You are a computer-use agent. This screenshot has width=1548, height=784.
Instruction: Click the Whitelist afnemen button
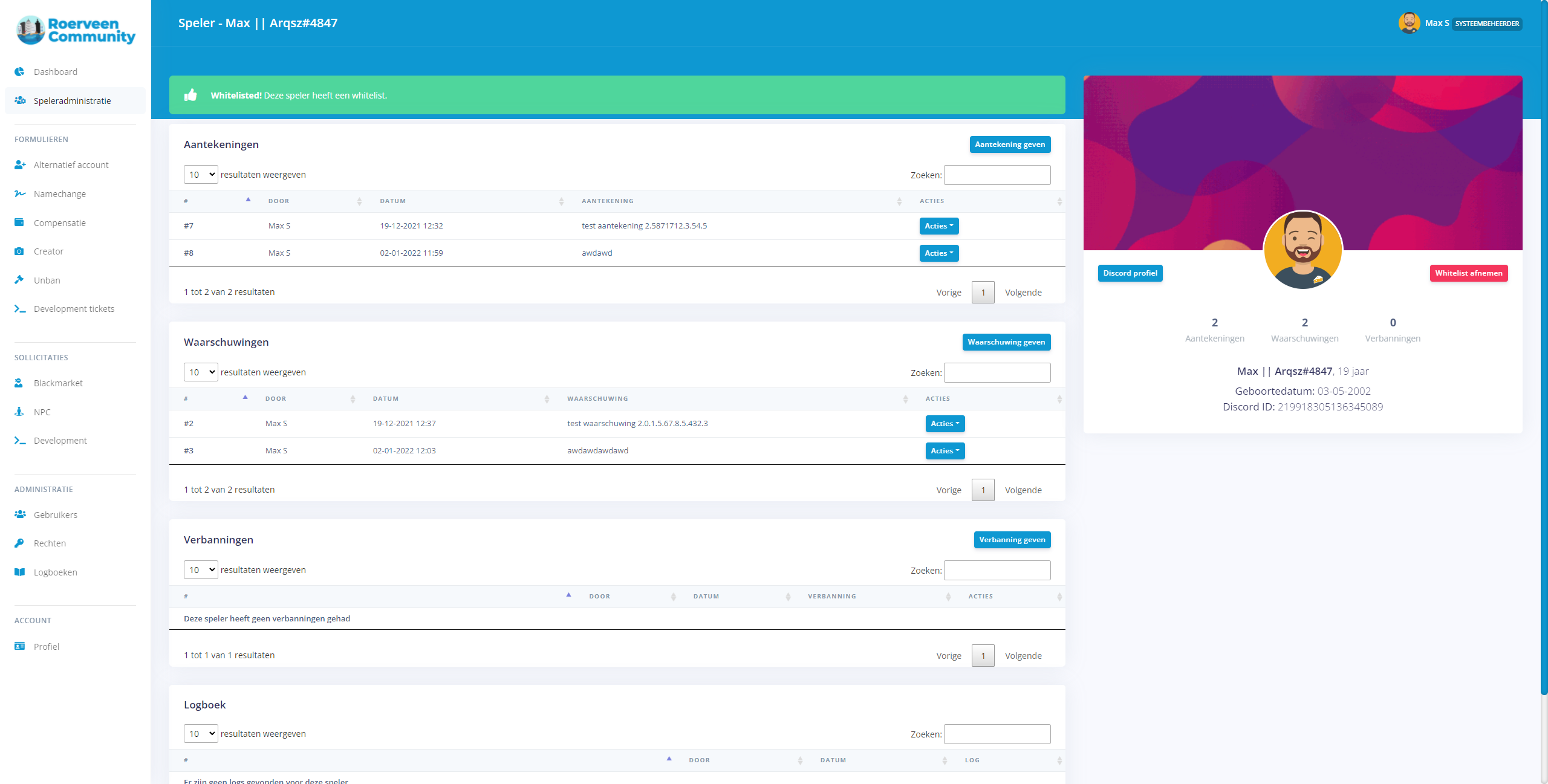[x=1468, y=273]
